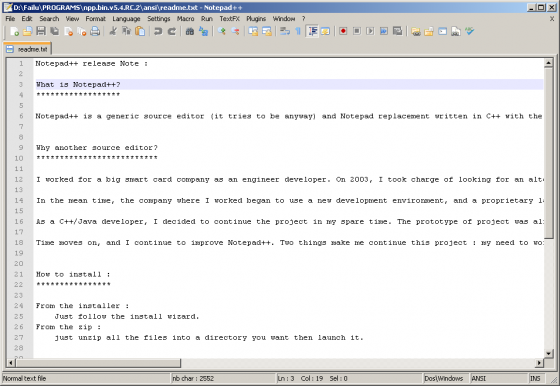The width and height of the screenshot is (560, 386).
Task: Close the current file via toolbar icon
Action: tap(68, 31)
